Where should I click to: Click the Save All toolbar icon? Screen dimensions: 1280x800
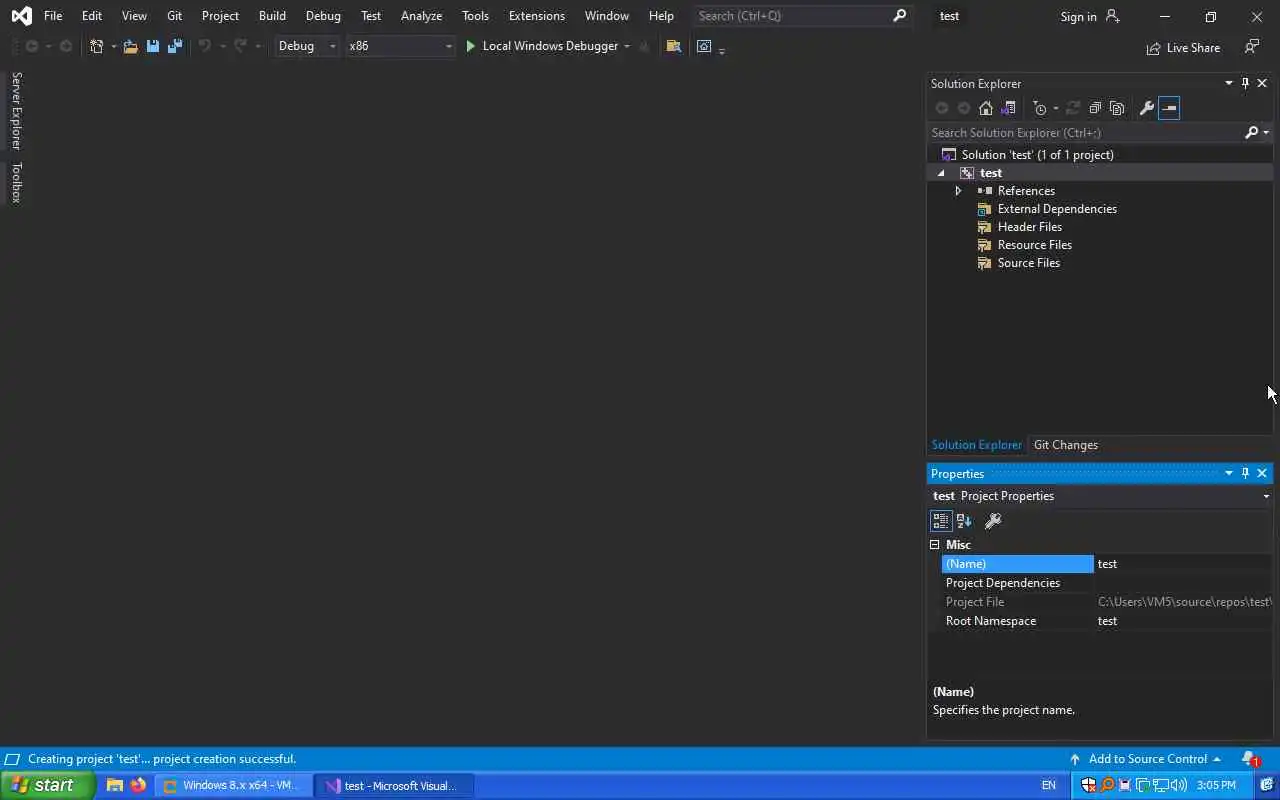coord(175,46)
